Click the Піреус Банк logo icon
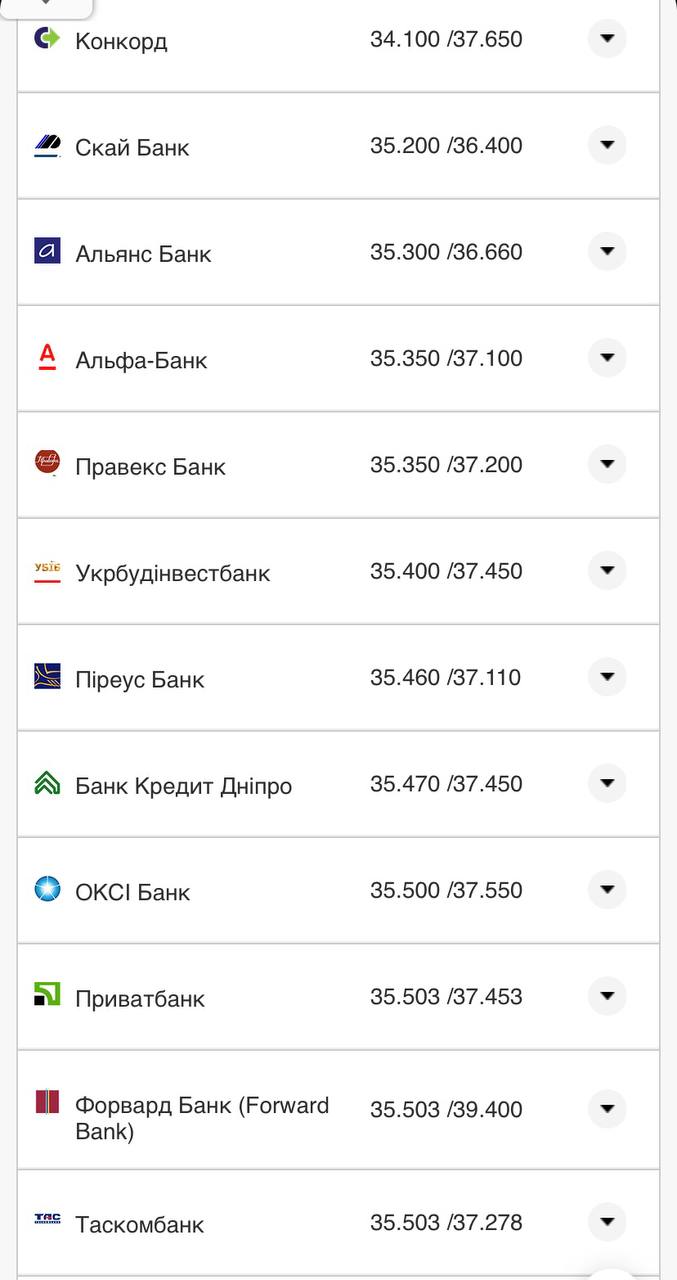677x1280 pixels. pos(47,677)
